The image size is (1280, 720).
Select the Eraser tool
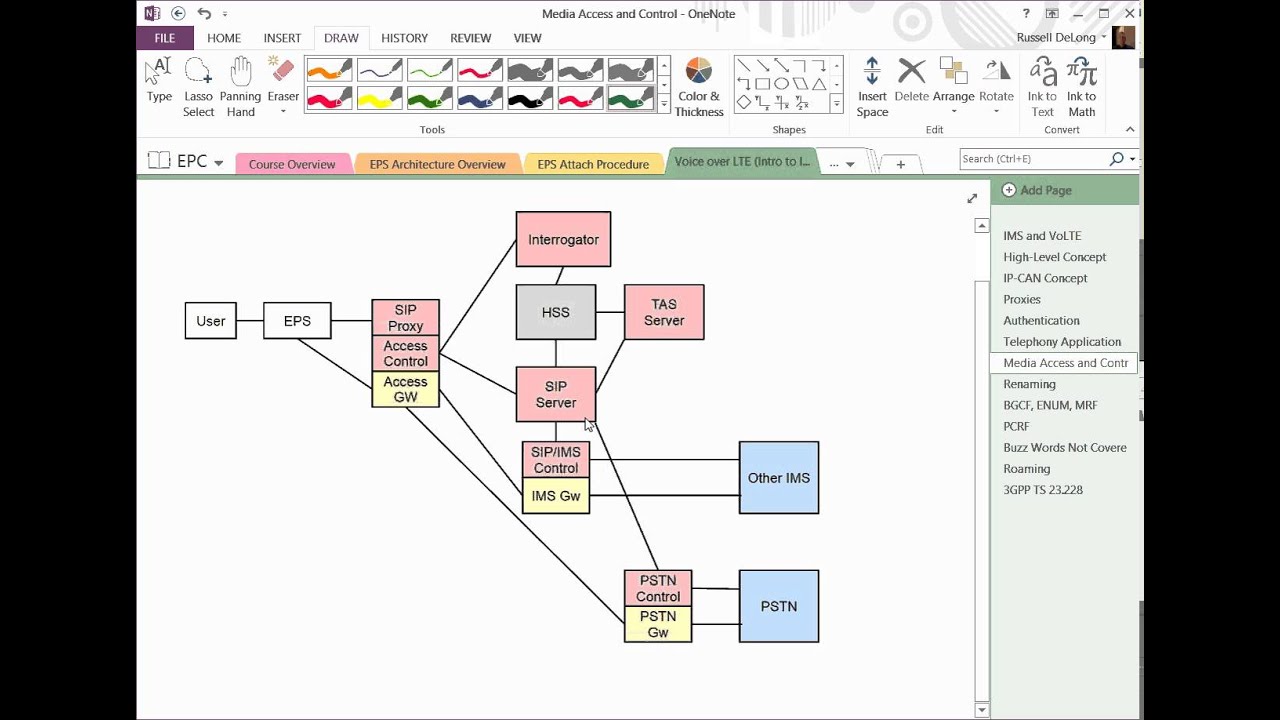coord(283,80)
